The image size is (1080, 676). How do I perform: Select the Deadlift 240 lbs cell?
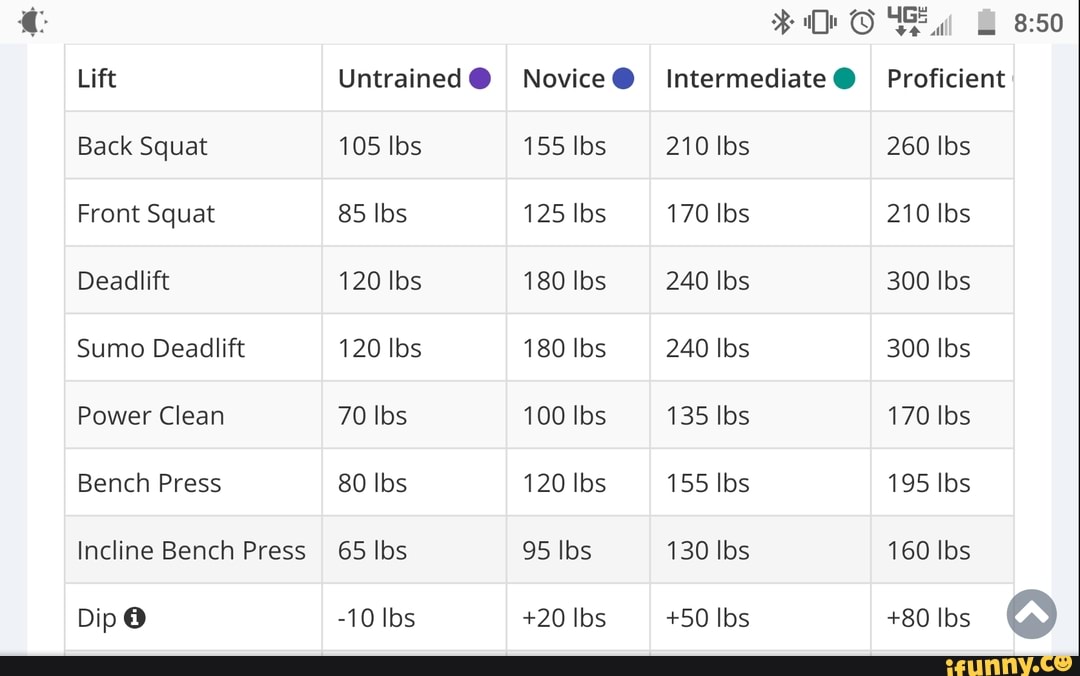point(707,280)
